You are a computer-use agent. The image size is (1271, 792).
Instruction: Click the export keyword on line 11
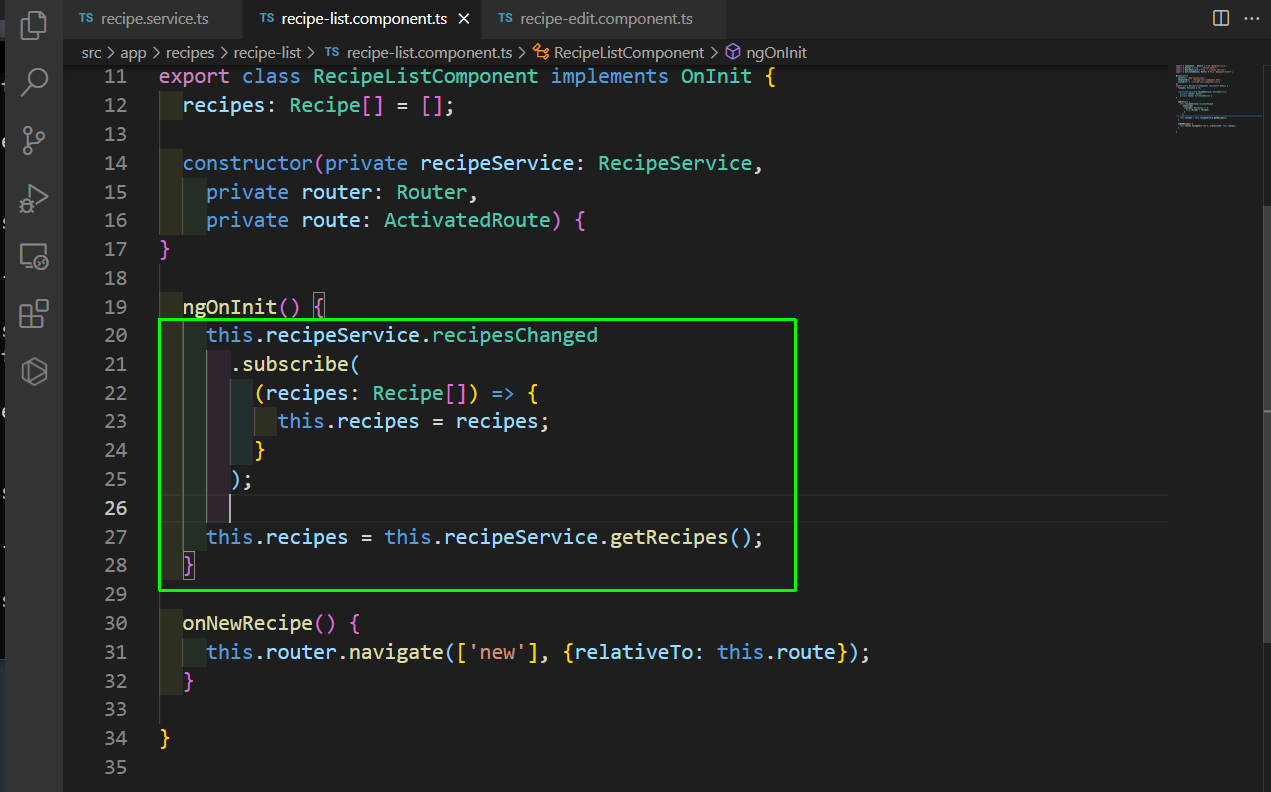click(194, 76)
